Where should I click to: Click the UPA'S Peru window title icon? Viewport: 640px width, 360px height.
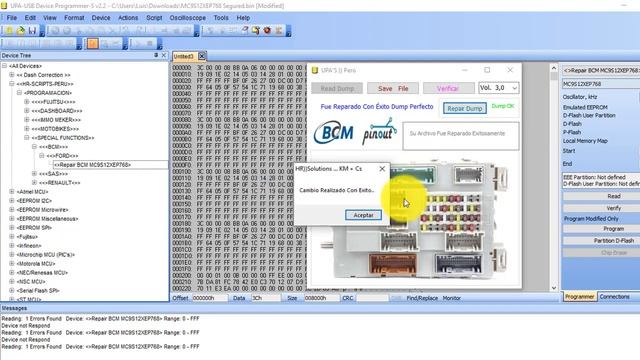[x=315, y=70]
